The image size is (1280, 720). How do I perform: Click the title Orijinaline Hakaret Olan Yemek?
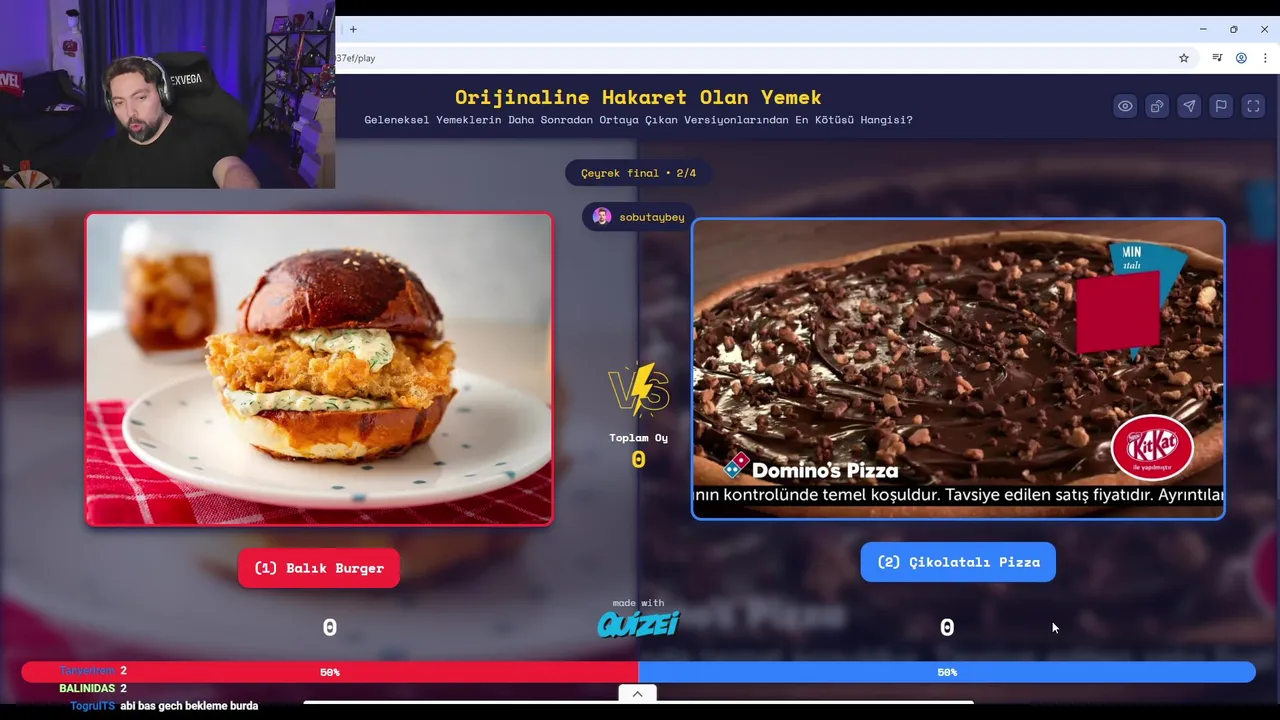(638, 97)
